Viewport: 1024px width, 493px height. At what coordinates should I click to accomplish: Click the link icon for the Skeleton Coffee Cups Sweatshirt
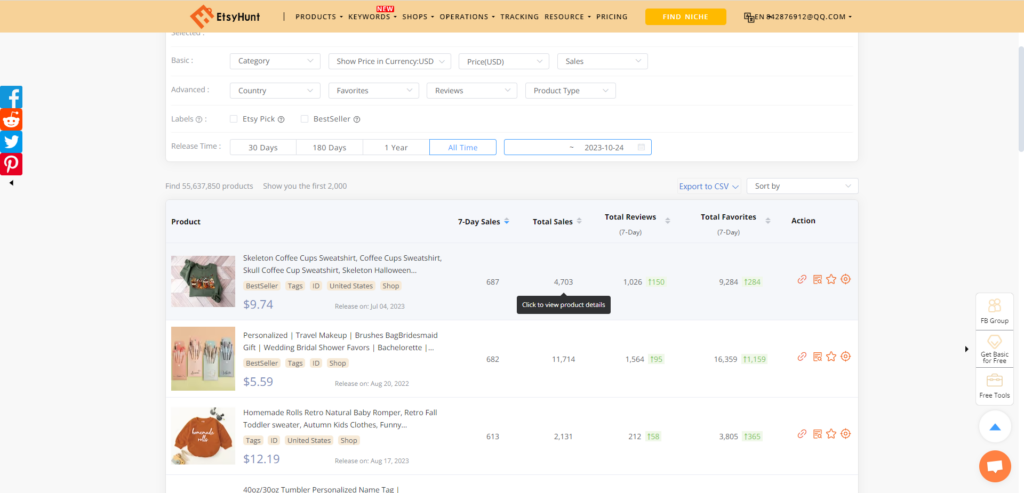(x=802, y=280)
